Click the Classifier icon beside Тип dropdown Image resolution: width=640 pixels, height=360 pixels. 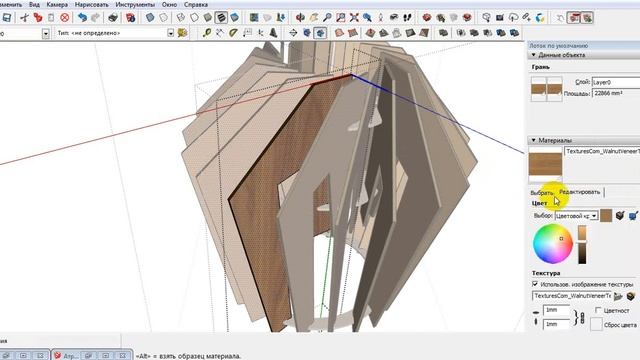click(x=182, y=33)
